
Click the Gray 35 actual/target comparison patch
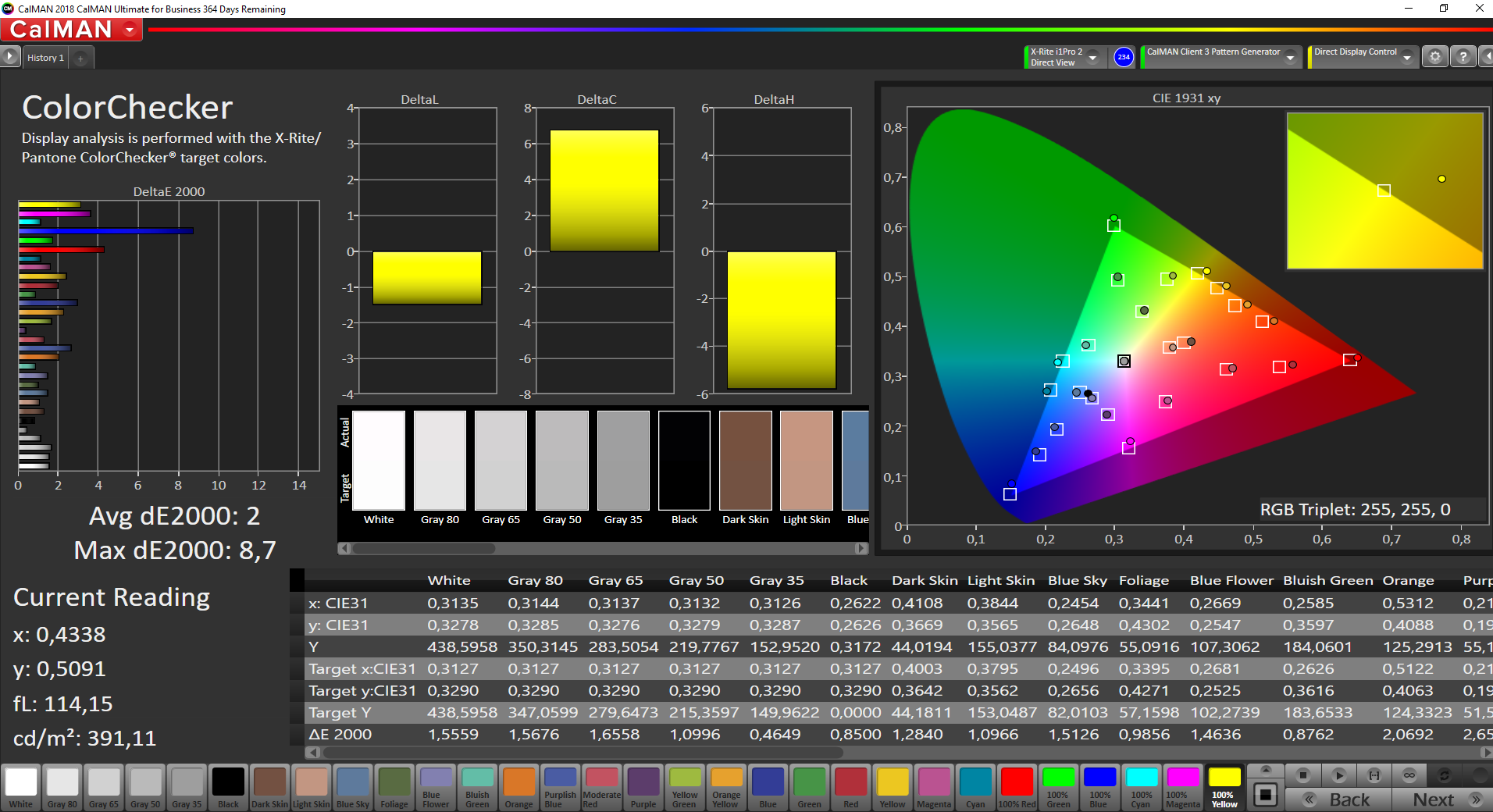(623, 461)
